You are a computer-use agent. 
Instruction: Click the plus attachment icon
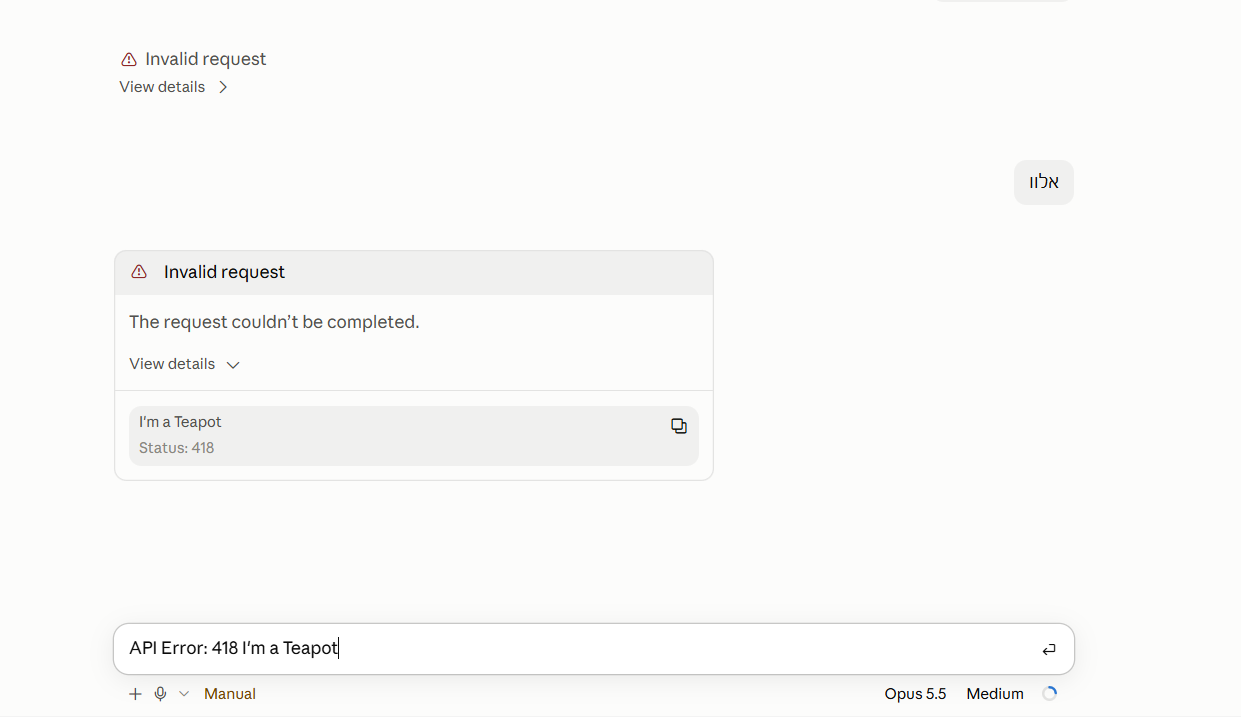(135, 694)
